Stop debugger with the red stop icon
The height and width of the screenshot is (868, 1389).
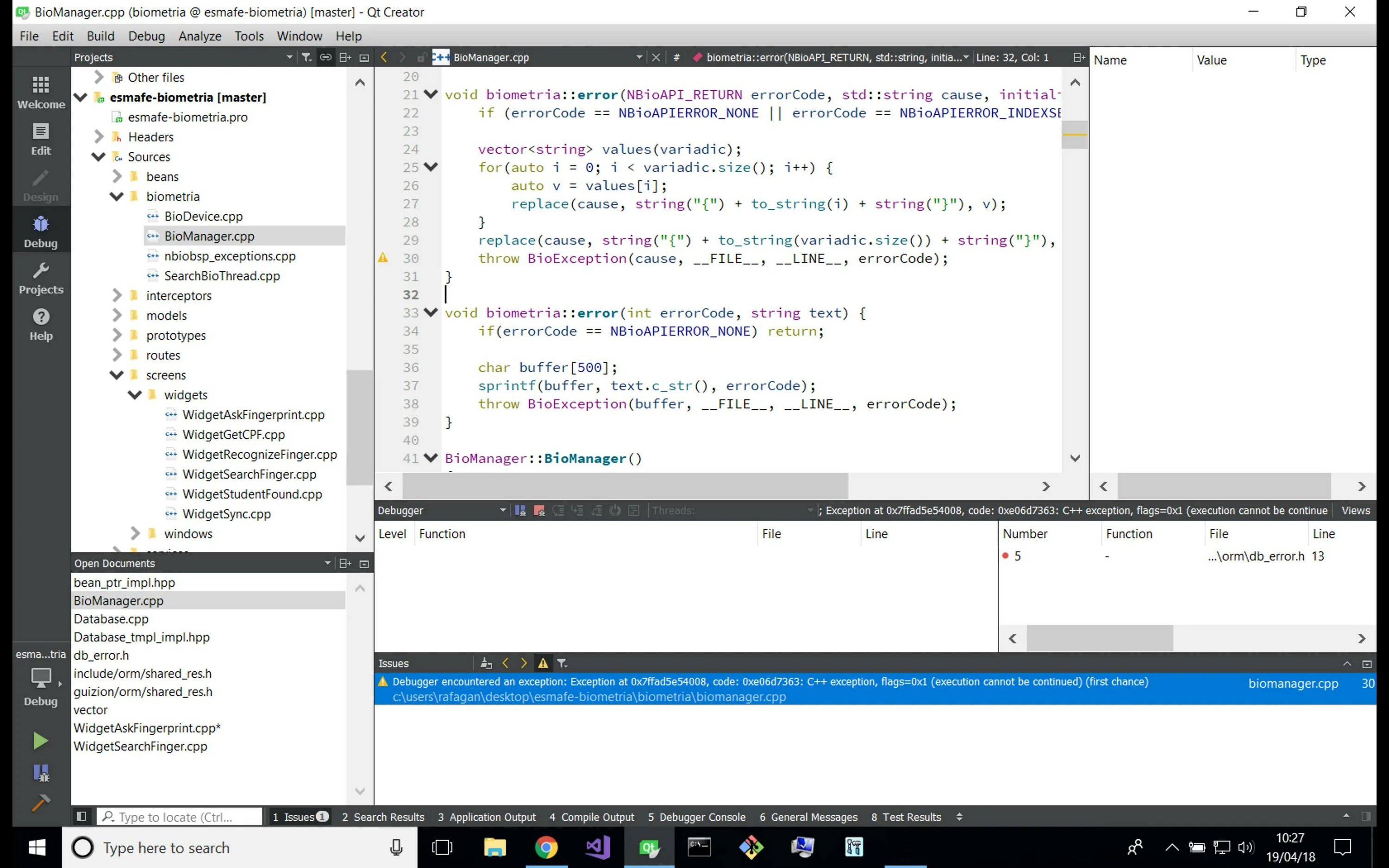539,510
